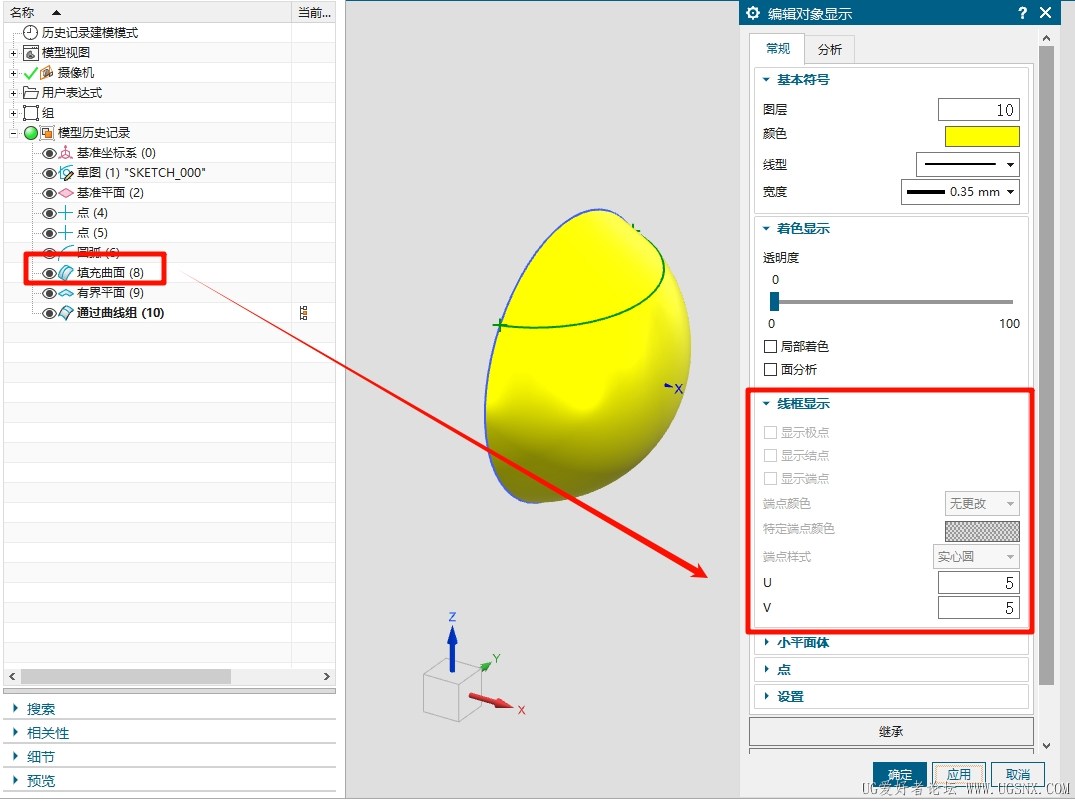Click the 继承 button

(x=891, y=732)
